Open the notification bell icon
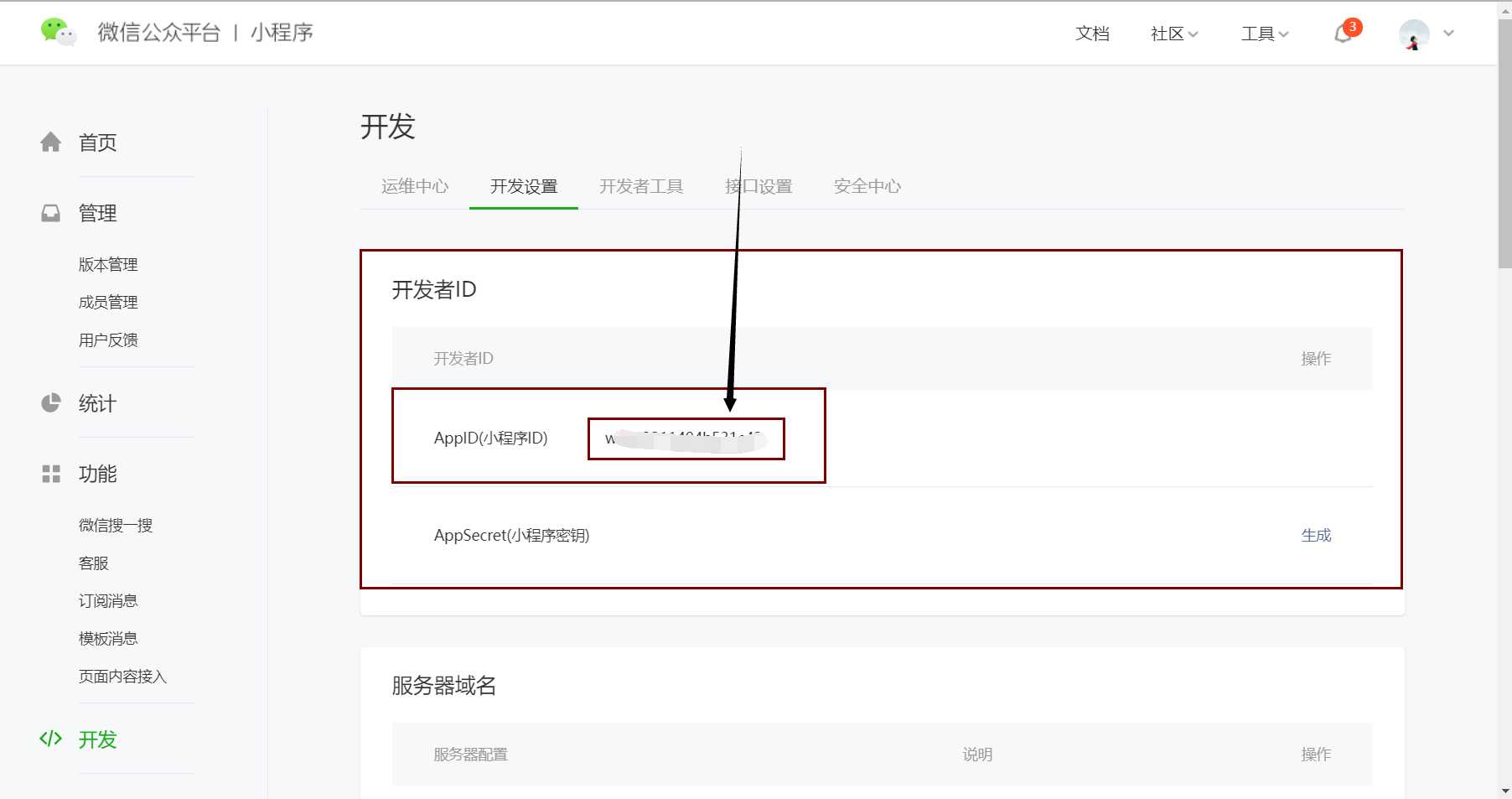 [1344, 34]
